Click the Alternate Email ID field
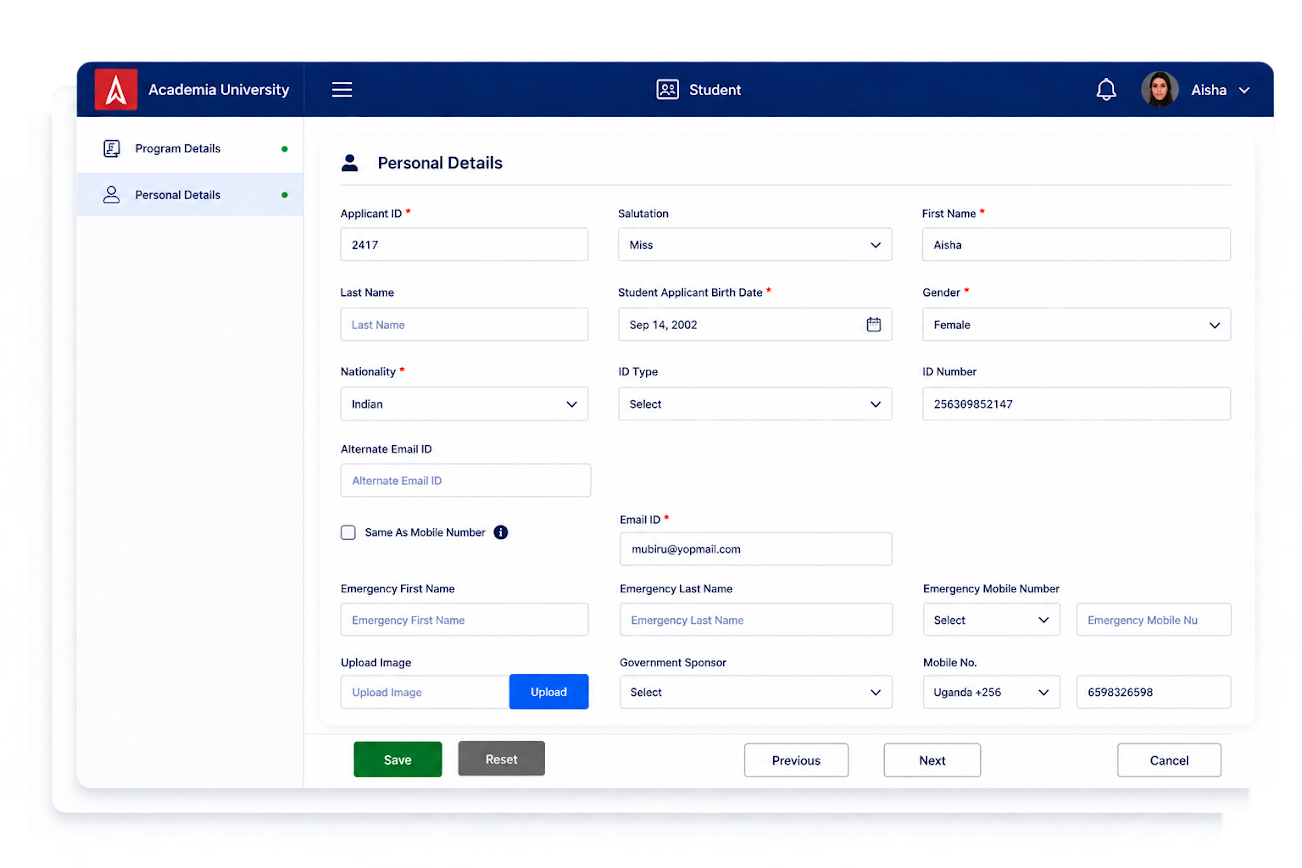1302x868 pixels. pos(466,481)
